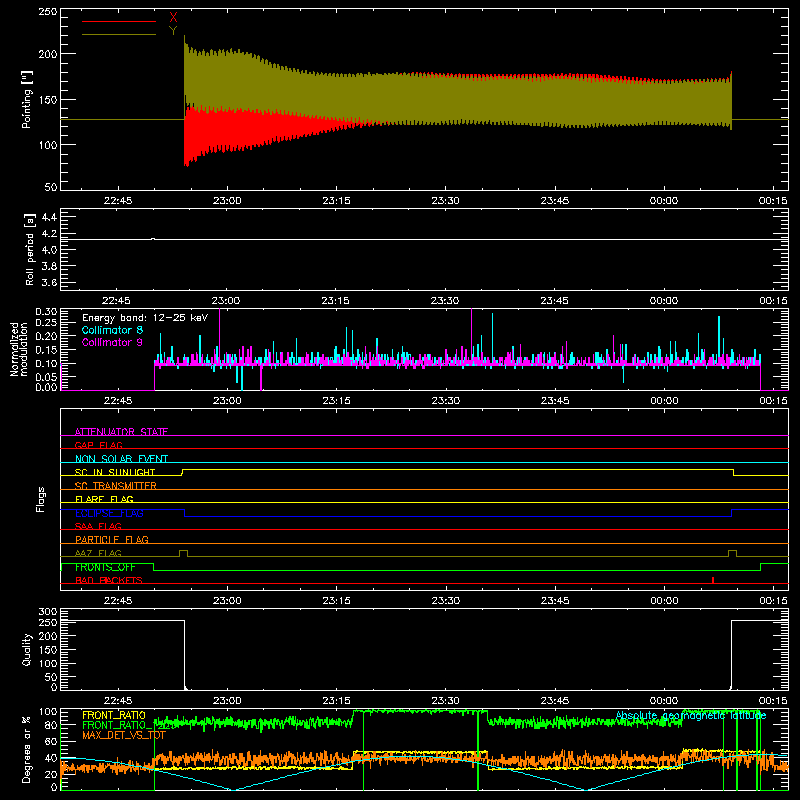The height and width of the screenshot is (800, 800).
Task: Click the "Flags" axis title
Action: coord(41,499)
